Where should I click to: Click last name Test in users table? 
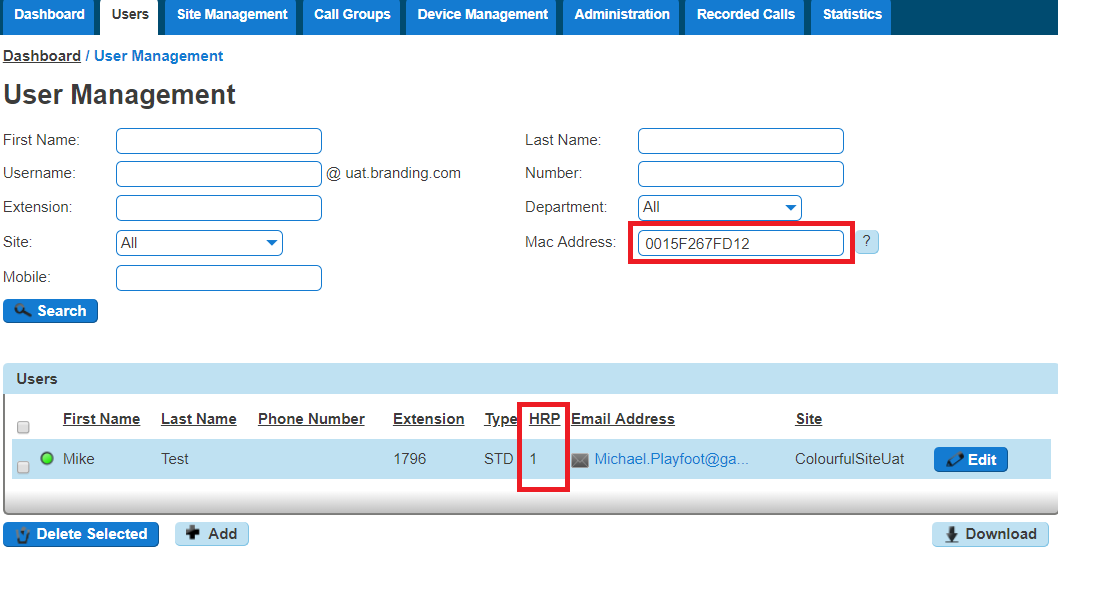[x=175, y=459]
